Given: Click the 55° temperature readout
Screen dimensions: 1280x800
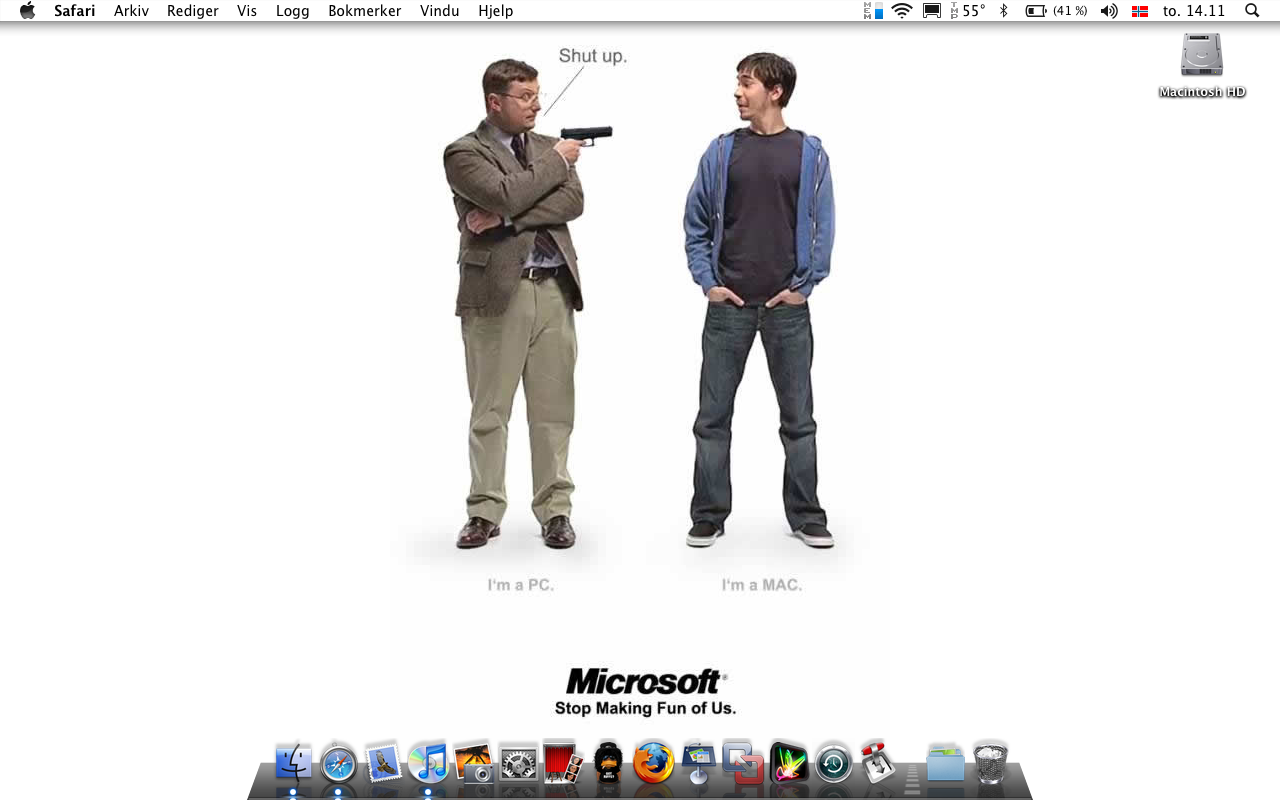Looking at the screenshot, I should coord(968,11).
